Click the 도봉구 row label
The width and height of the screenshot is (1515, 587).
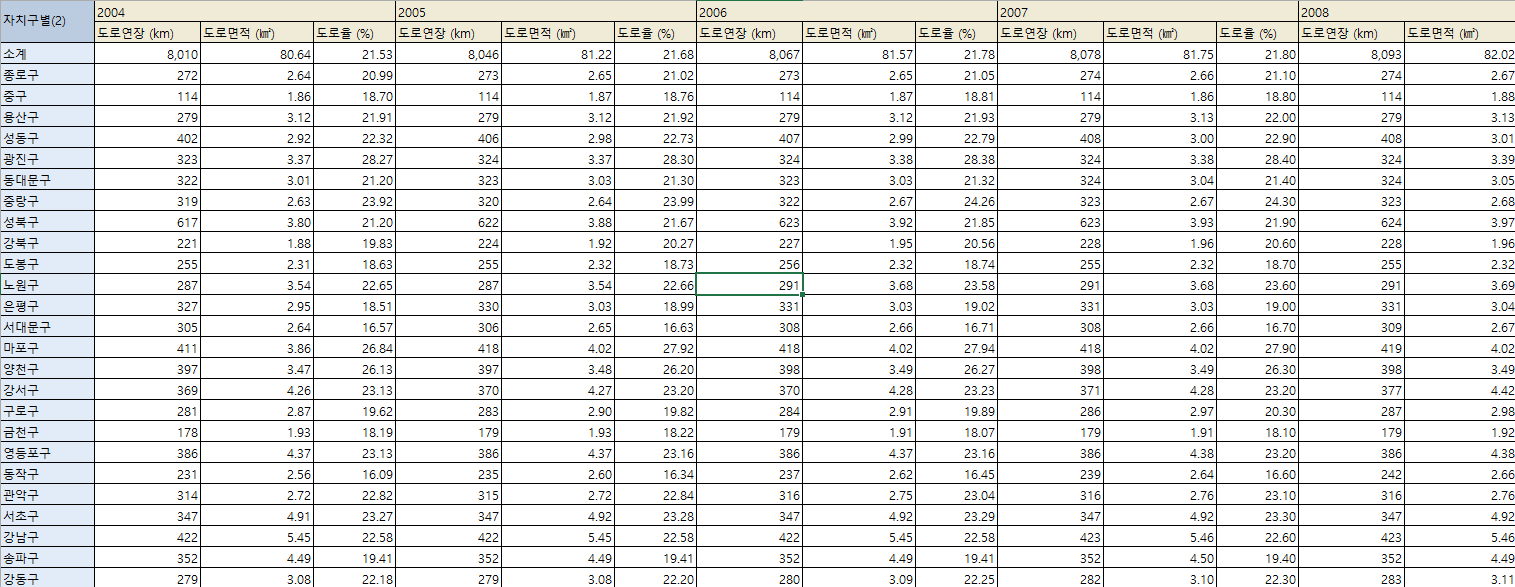click(47, 264)
